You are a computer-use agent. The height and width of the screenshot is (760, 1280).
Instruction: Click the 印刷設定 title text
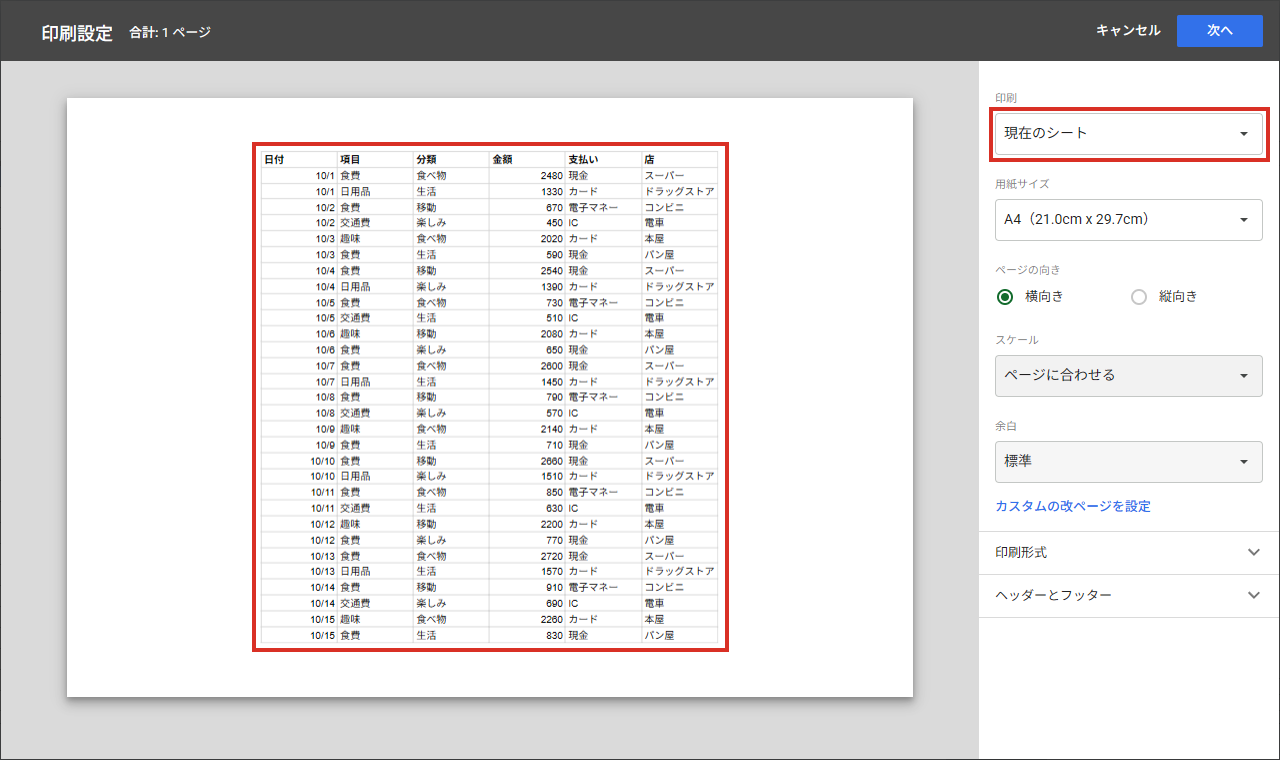click(77, 32)
